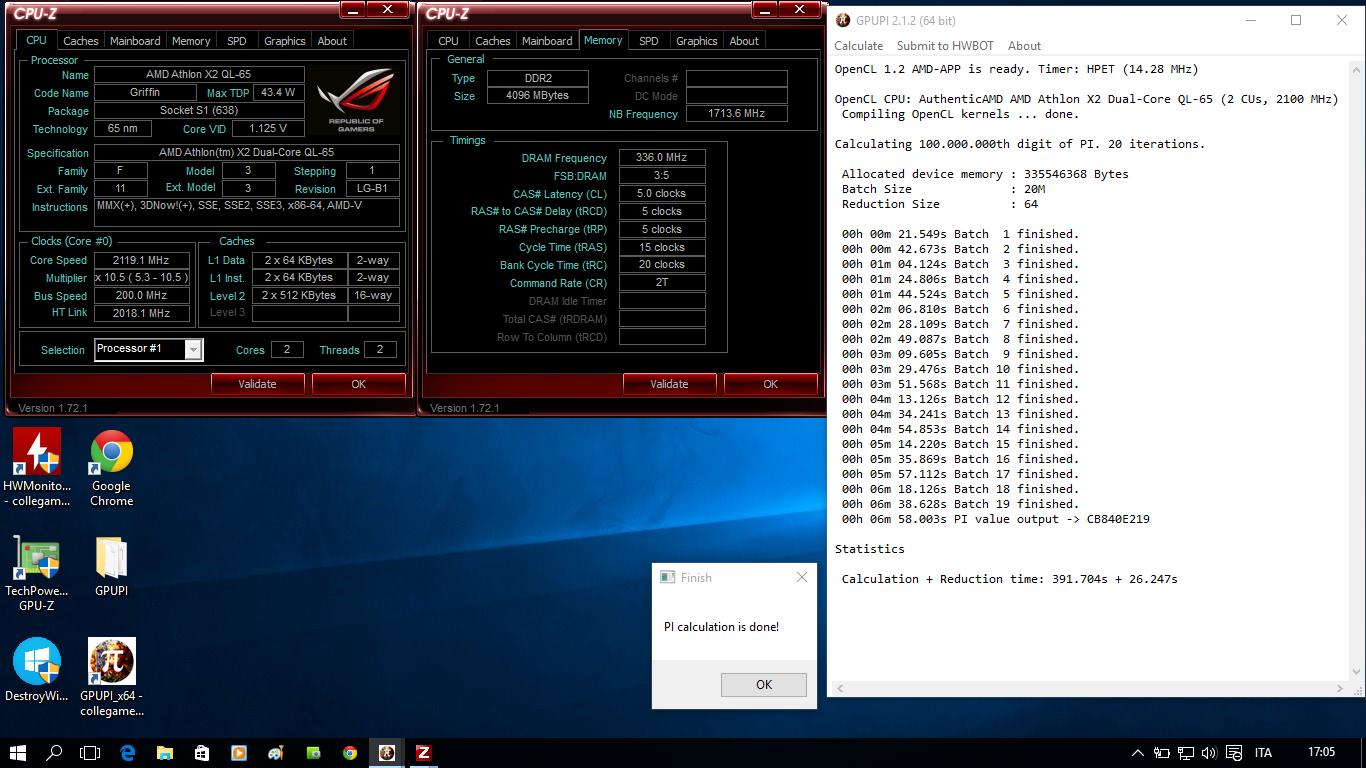Screen dimensions: 1366x768
Task: Open Submit to HWBOT menu
Action: tap(945, 46)
